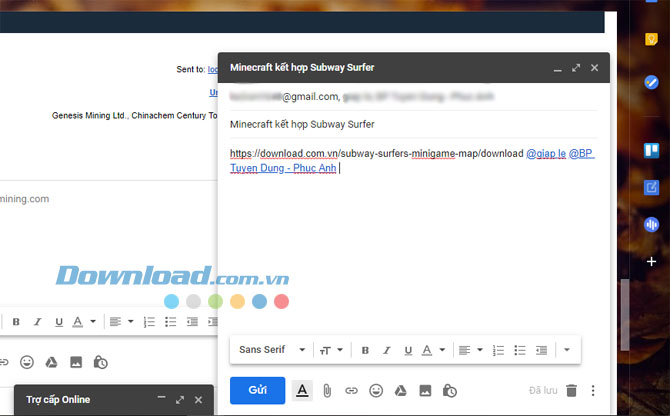Get add-ons with the plus icon
The width and height of the screenshot is (670, 416).
pos(651,261)
